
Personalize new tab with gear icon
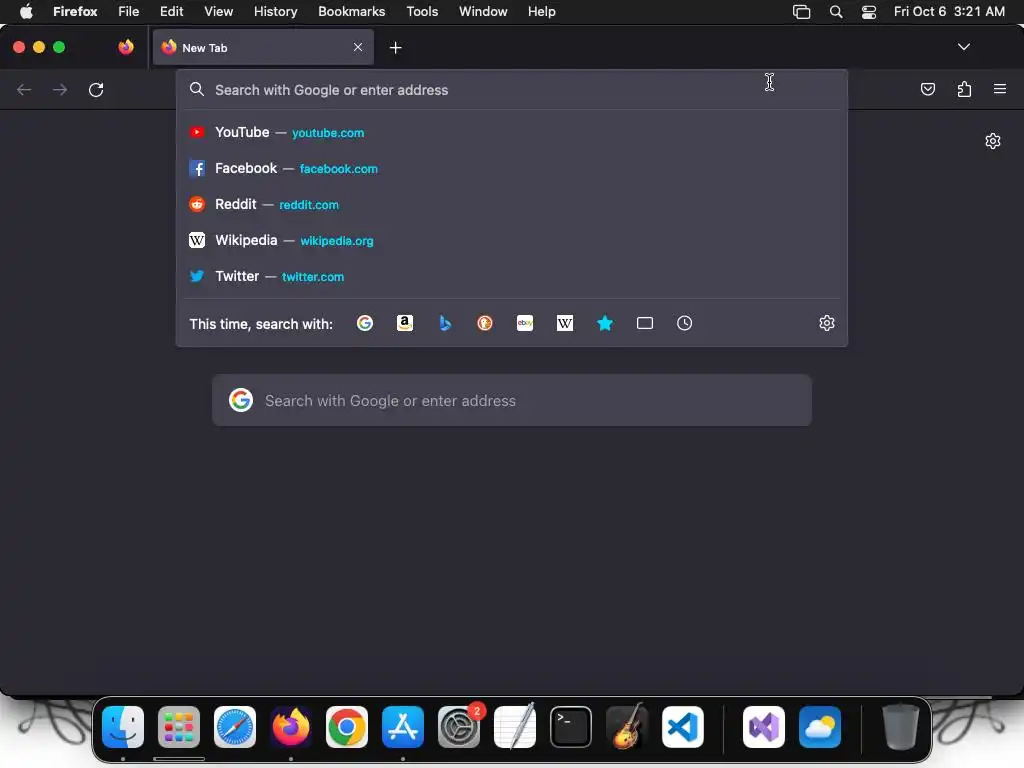(x=993, y=141)
